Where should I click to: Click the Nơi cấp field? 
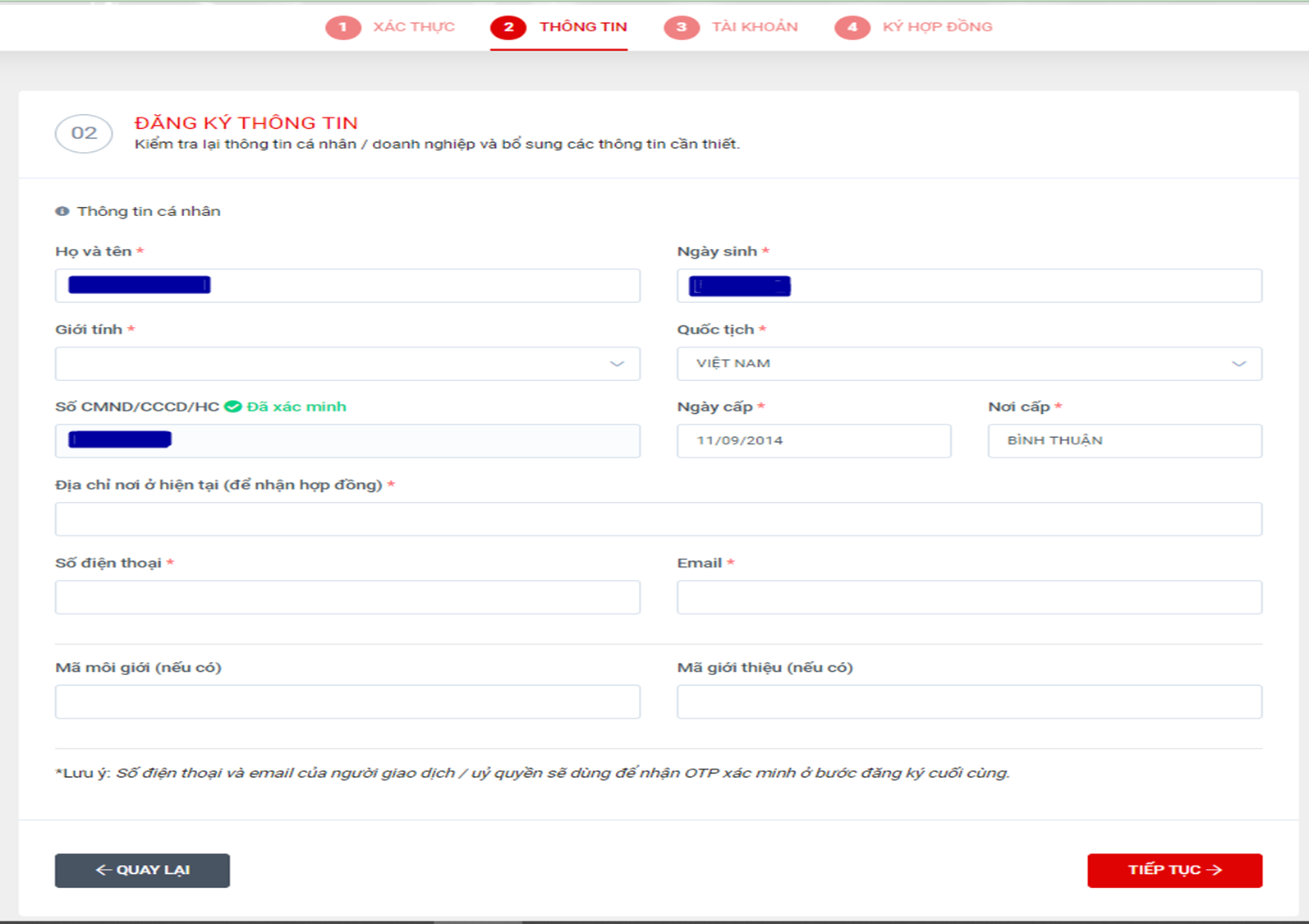point(1124,441)
